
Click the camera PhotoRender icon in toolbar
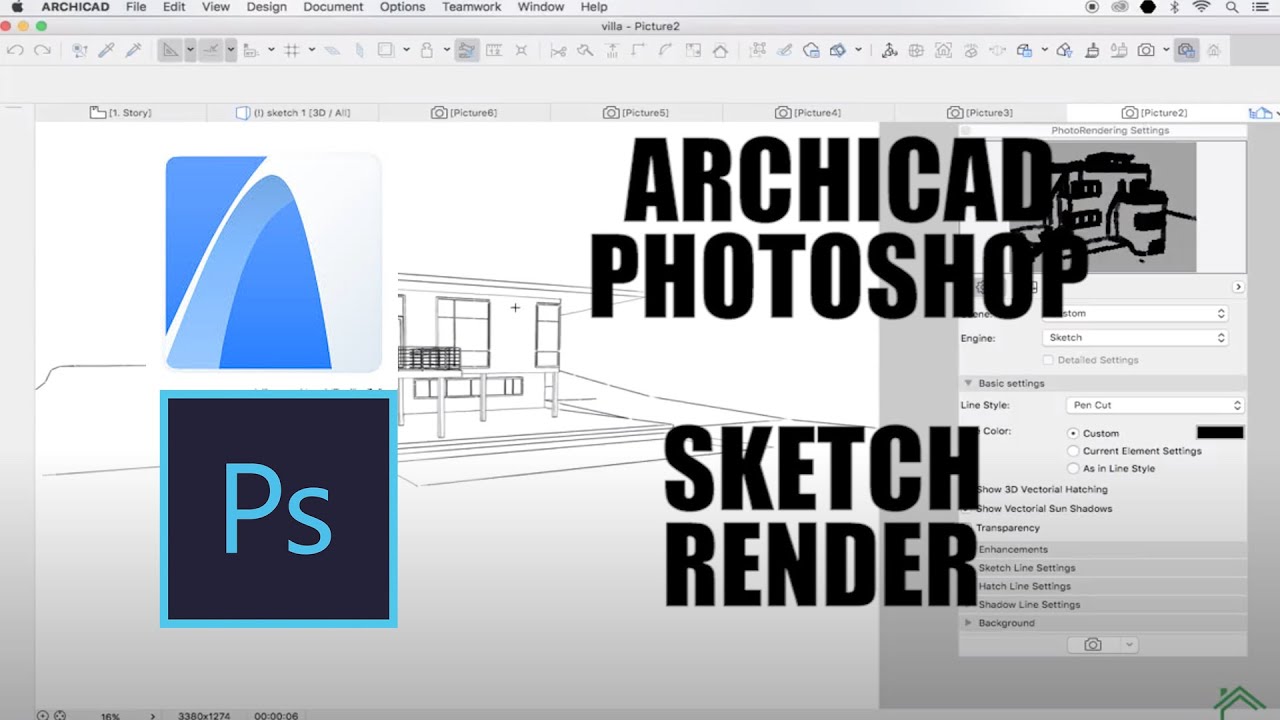pyautogui.click(x=1146, y=50)
